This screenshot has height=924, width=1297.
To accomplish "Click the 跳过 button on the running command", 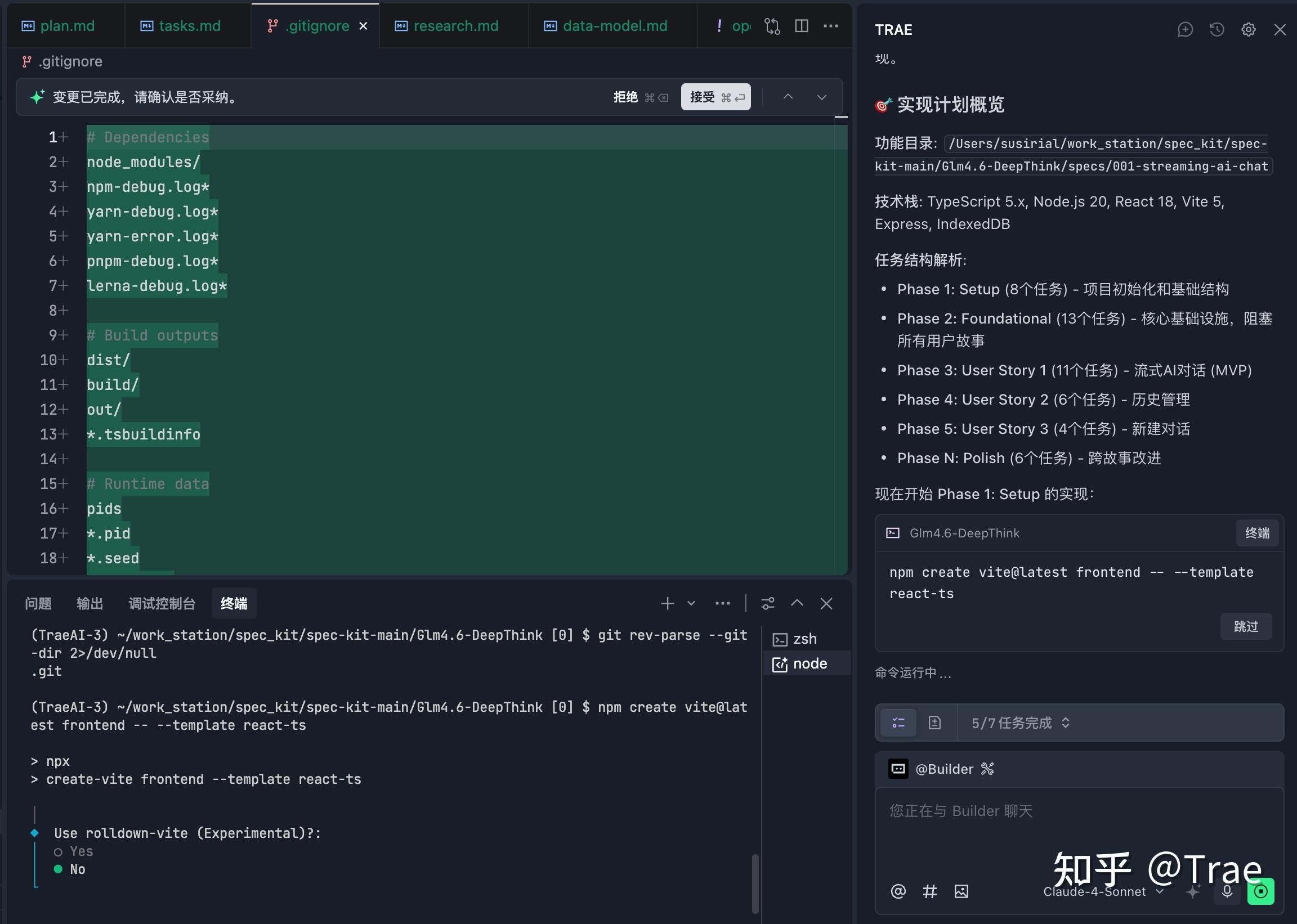I will [x=1246, y=626].
